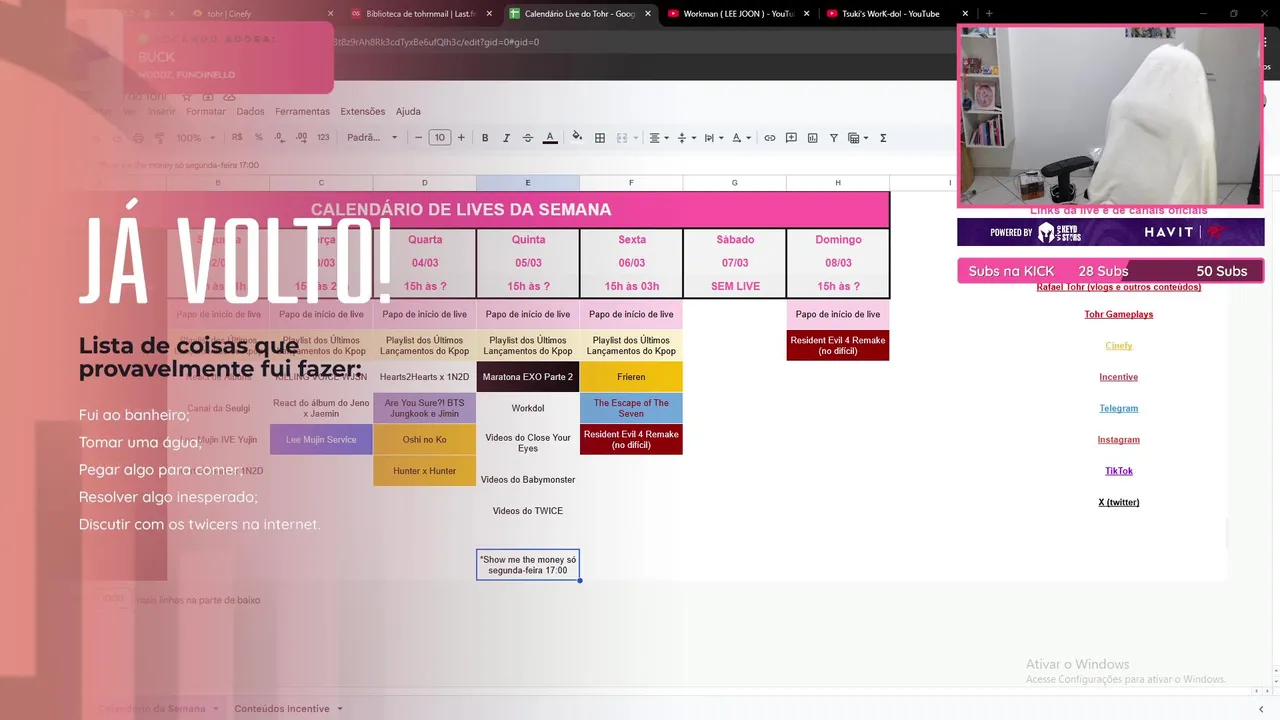The image size is (1280, 720).
Task: Open the Conteúdos Incentive sheet tab arrow
Action: 340,709
